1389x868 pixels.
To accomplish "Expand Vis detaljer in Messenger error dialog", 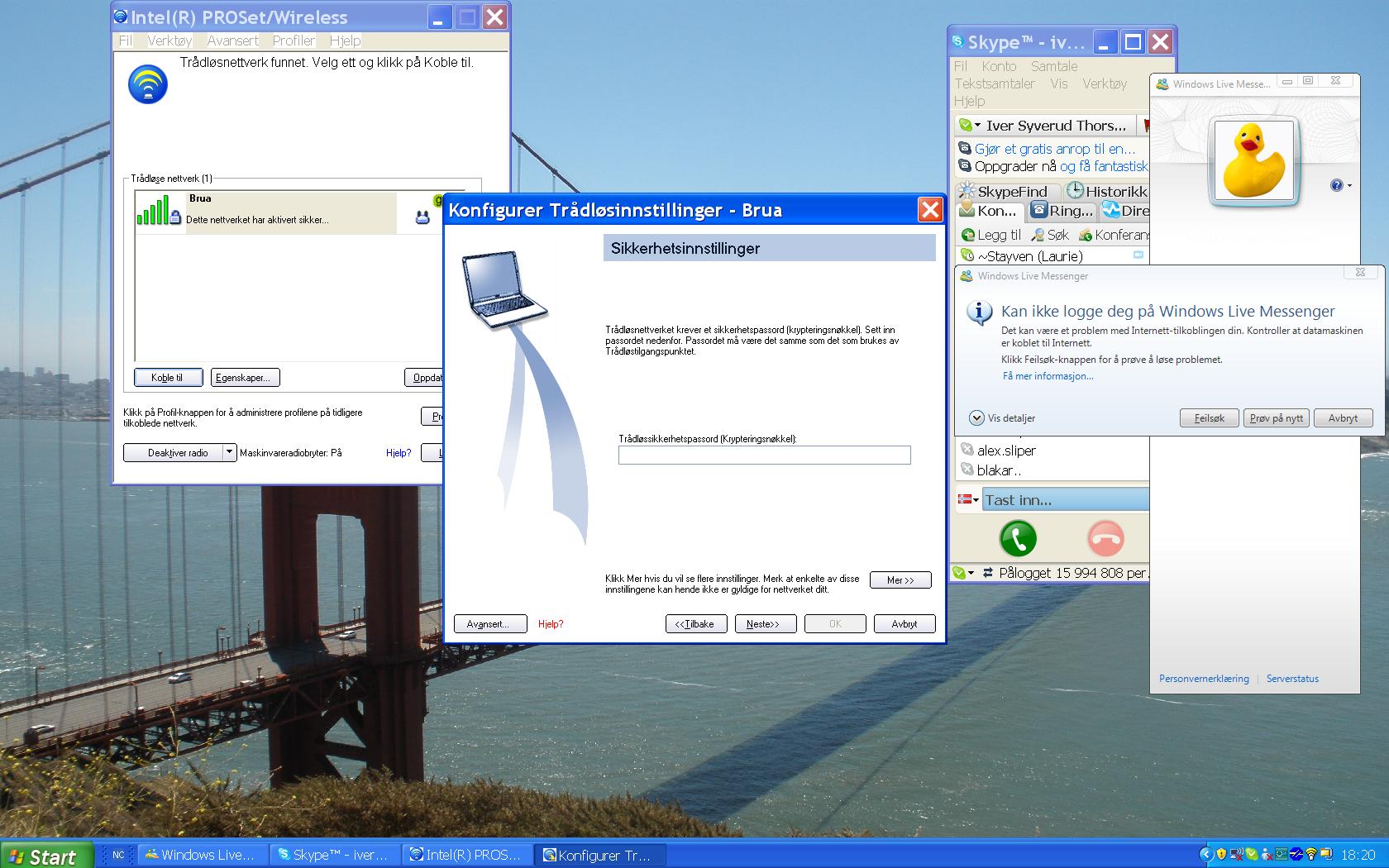I will (1002, 418).
